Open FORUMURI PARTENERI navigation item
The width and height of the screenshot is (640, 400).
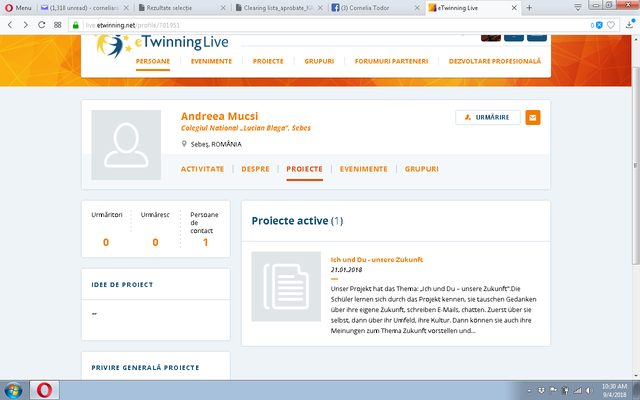point(391,61)
